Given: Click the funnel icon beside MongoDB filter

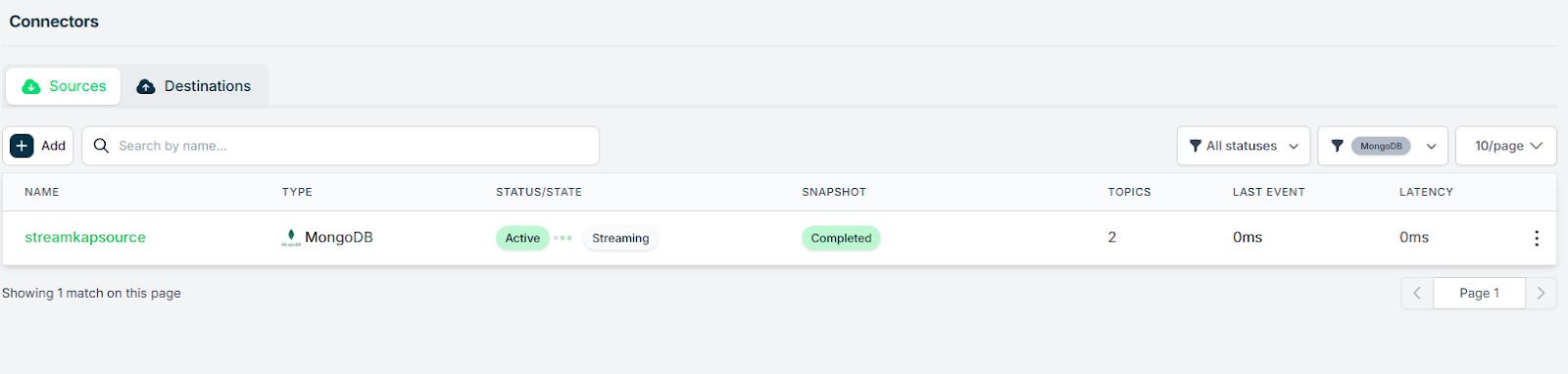Looking at the screenshot, I should click(x=1337, y=146).
